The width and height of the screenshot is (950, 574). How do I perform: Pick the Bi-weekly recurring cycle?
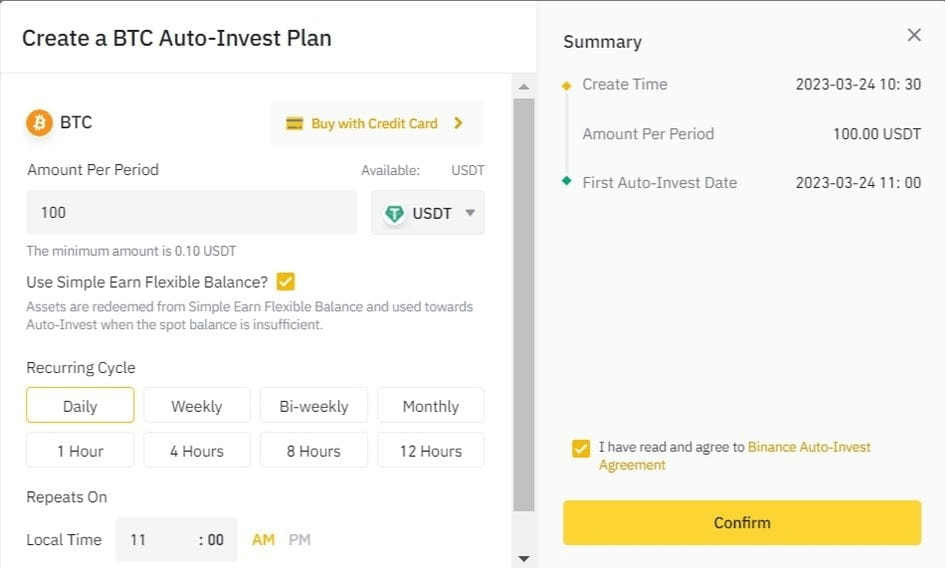[x=314, y=406]
